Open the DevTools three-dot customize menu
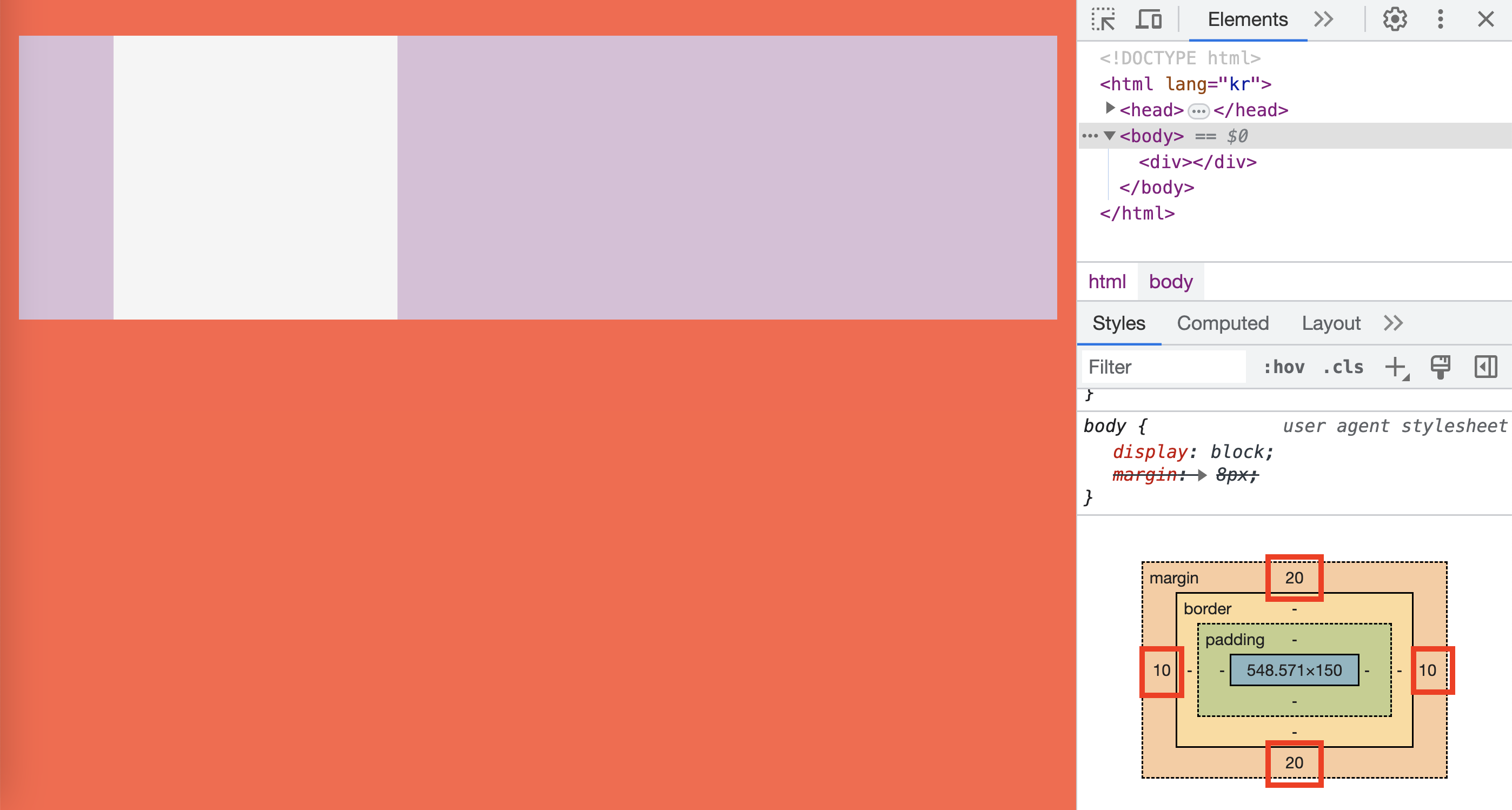The image size is (1512, 810). point(1440,20)
